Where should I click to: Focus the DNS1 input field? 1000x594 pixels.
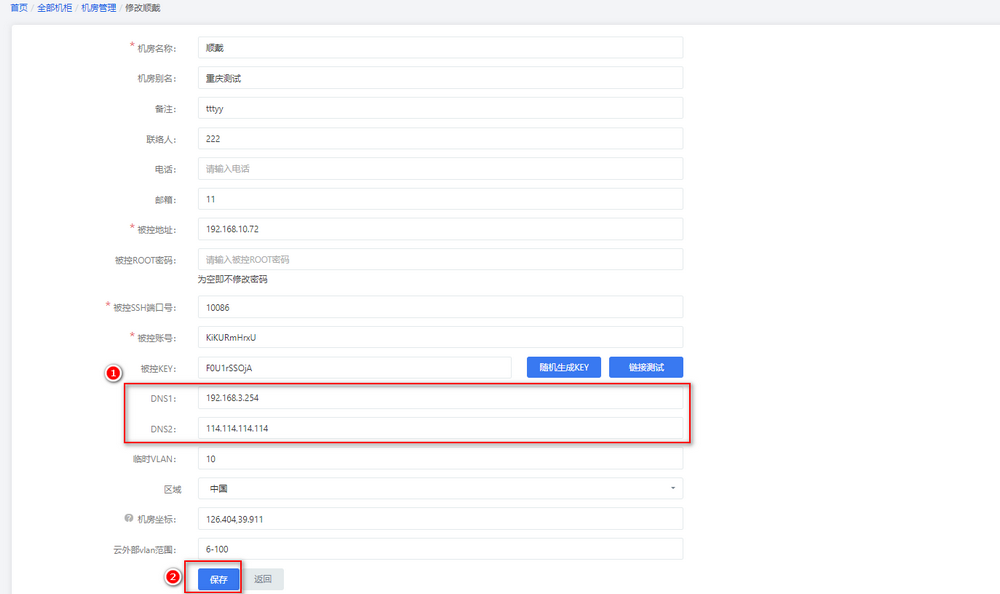[440, 398]
